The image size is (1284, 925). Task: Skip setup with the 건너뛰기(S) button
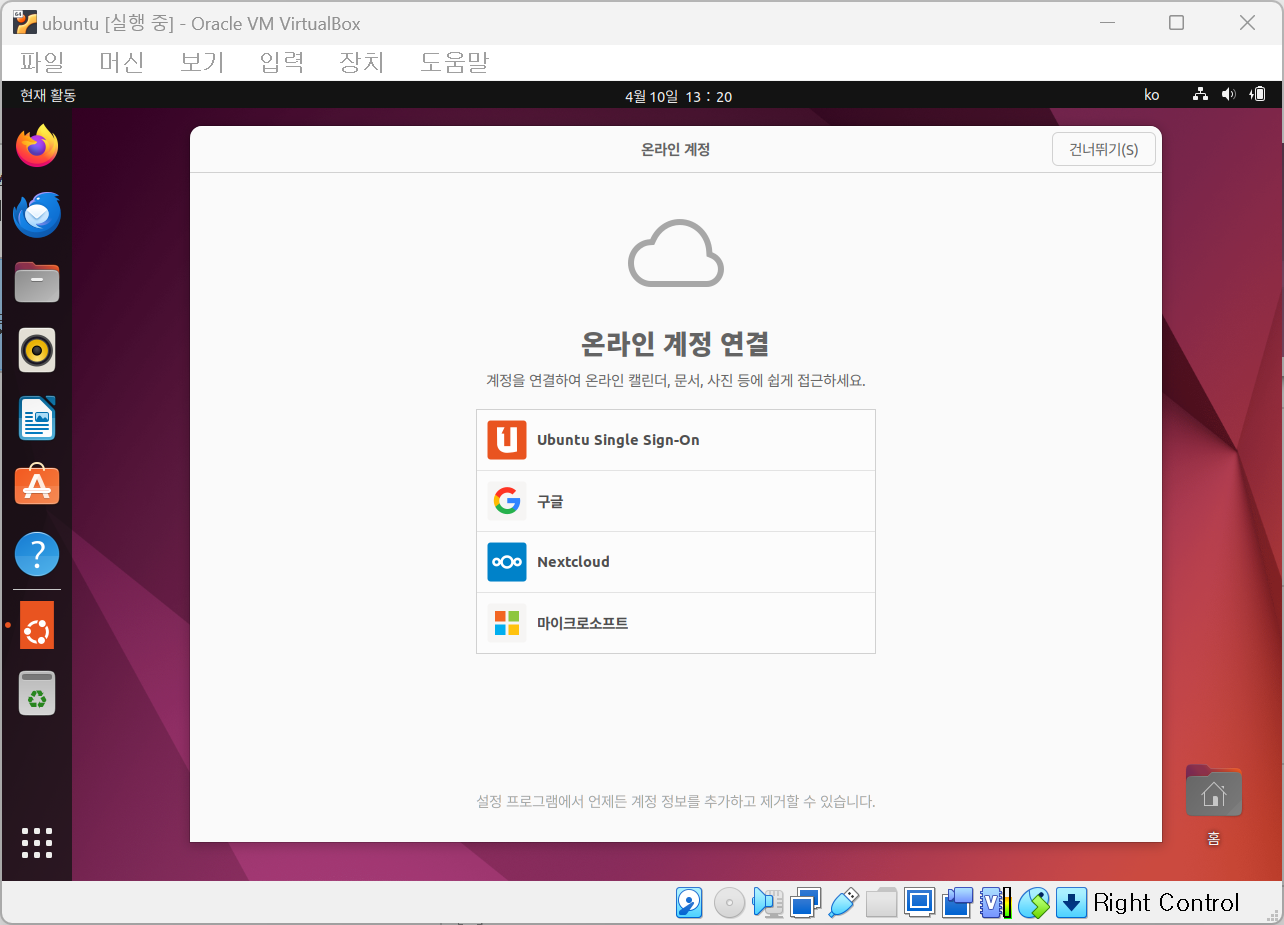1104,150
